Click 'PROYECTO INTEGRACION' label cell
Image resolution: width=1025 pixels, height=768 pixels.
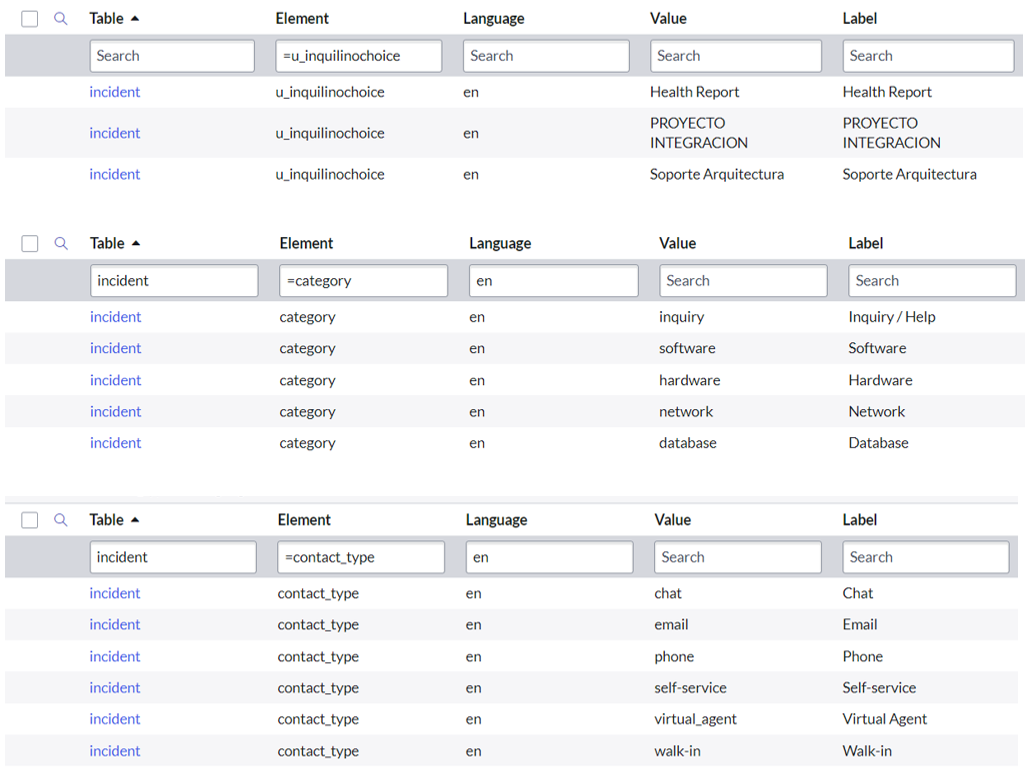[892, 133]
